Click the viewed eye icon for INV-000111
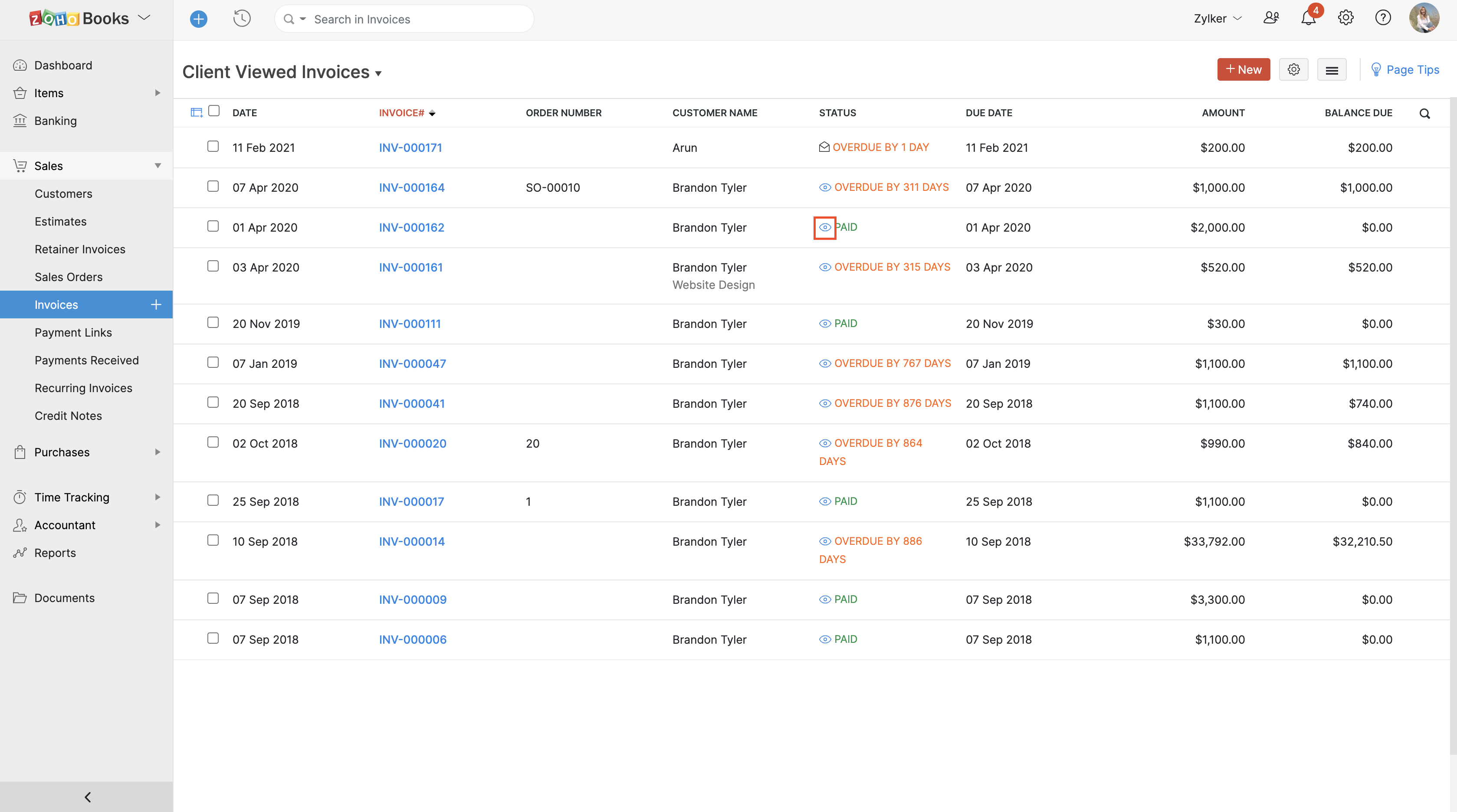Viewport: 1457px width, 812px height. (825, 324)
